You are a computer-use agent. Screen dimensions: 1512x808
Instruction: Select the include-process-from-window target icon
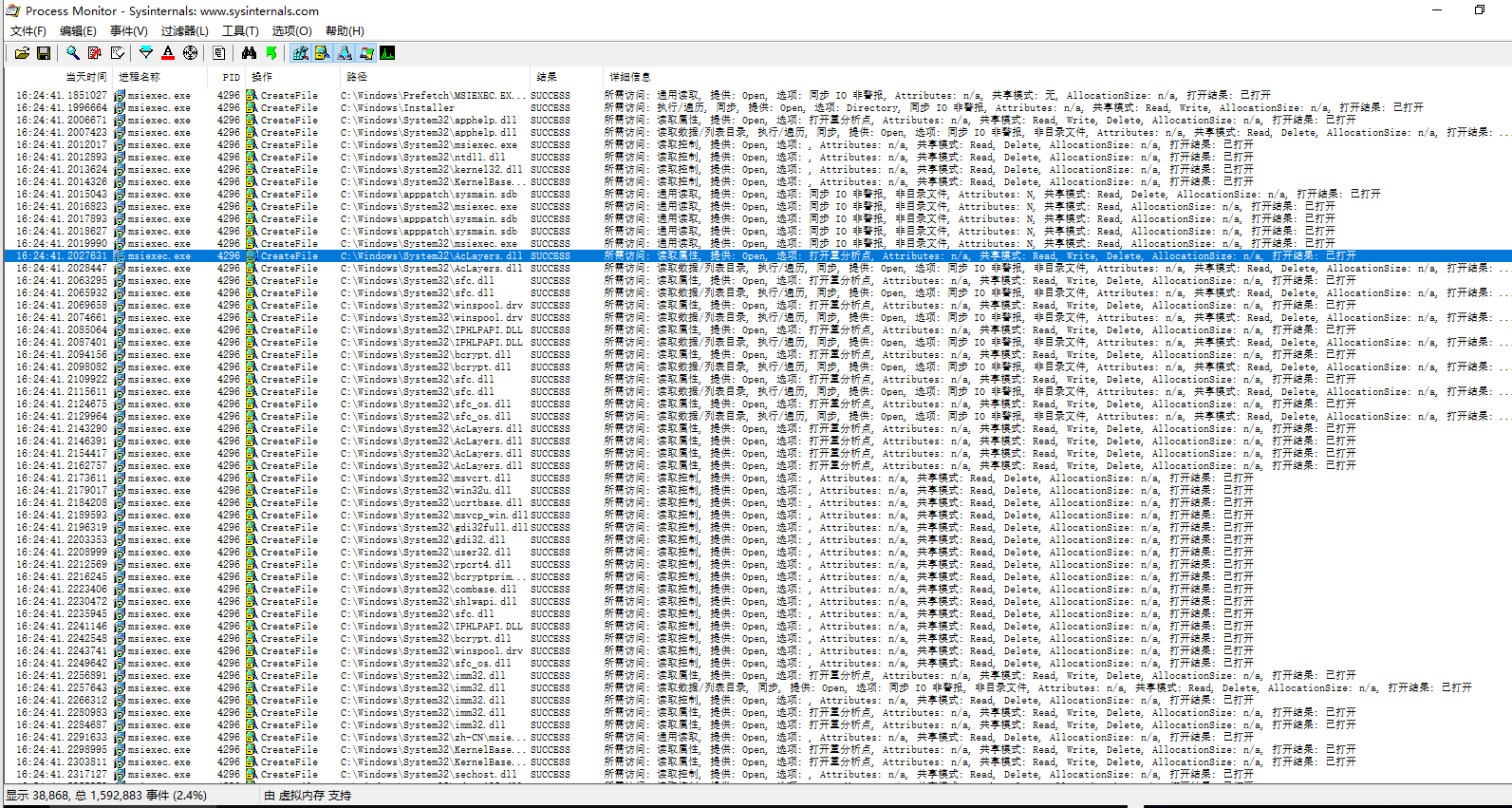(191, 53)
